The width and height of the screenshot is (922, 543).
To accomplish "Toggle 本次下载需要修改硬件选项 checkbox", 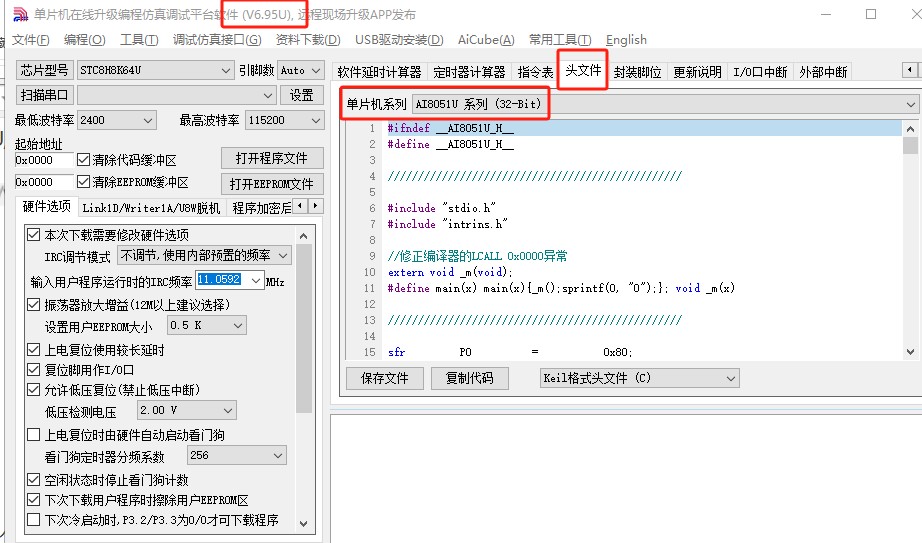I will 34,235.
